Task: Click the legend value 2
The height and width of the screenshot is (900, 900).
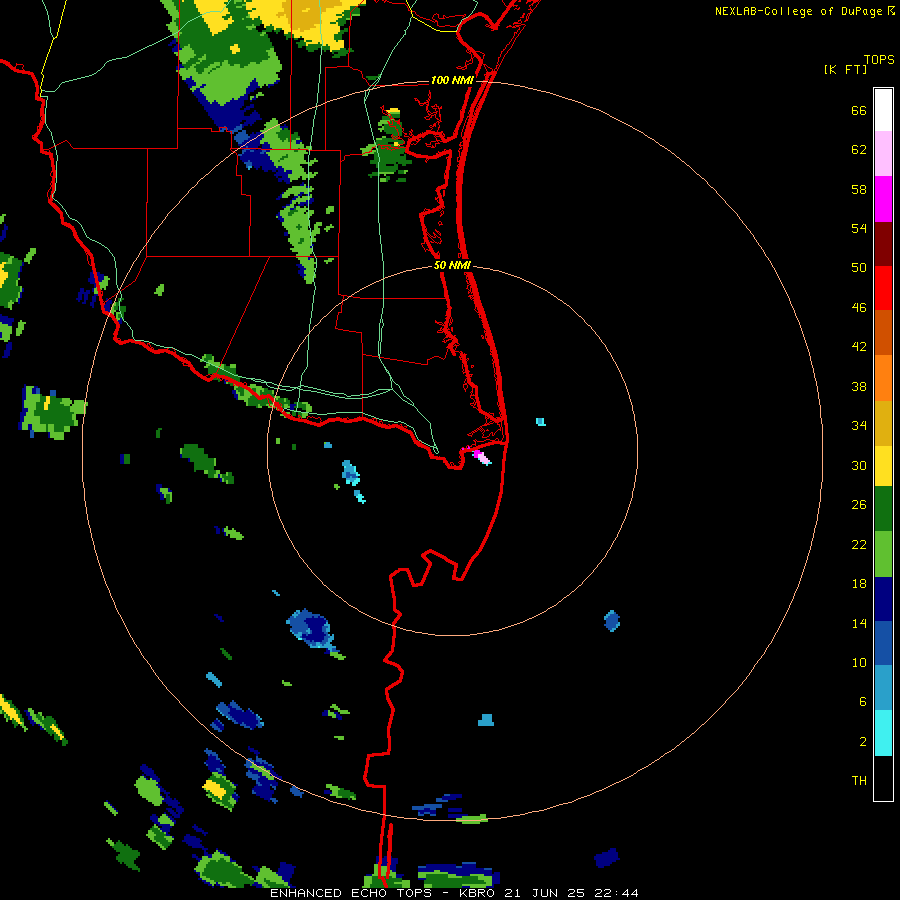Action: tap(862, 742)
